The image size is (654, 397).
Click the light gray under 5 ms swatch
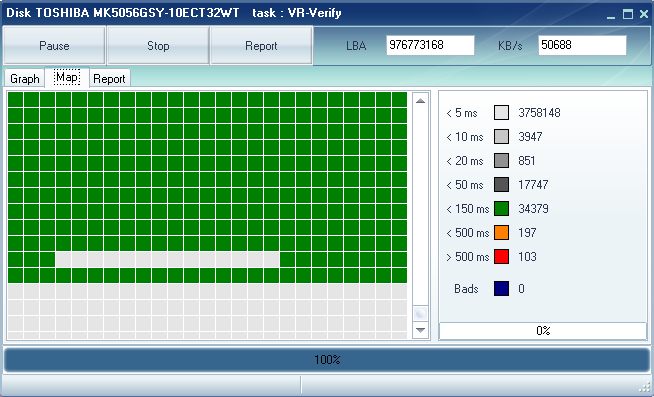tap(501, 113)
